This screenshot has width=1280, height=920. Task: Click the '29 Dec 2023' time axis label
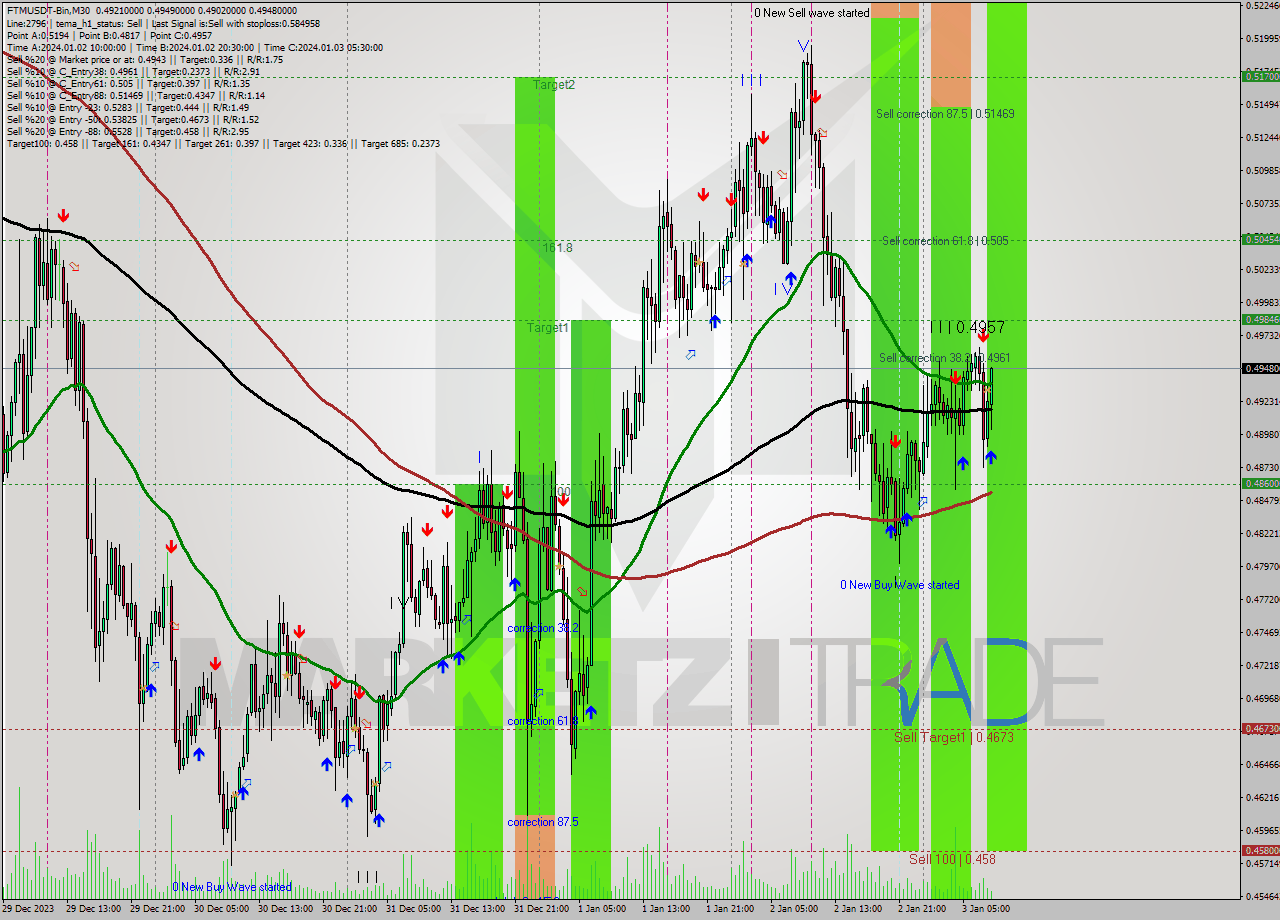(29, 909)
